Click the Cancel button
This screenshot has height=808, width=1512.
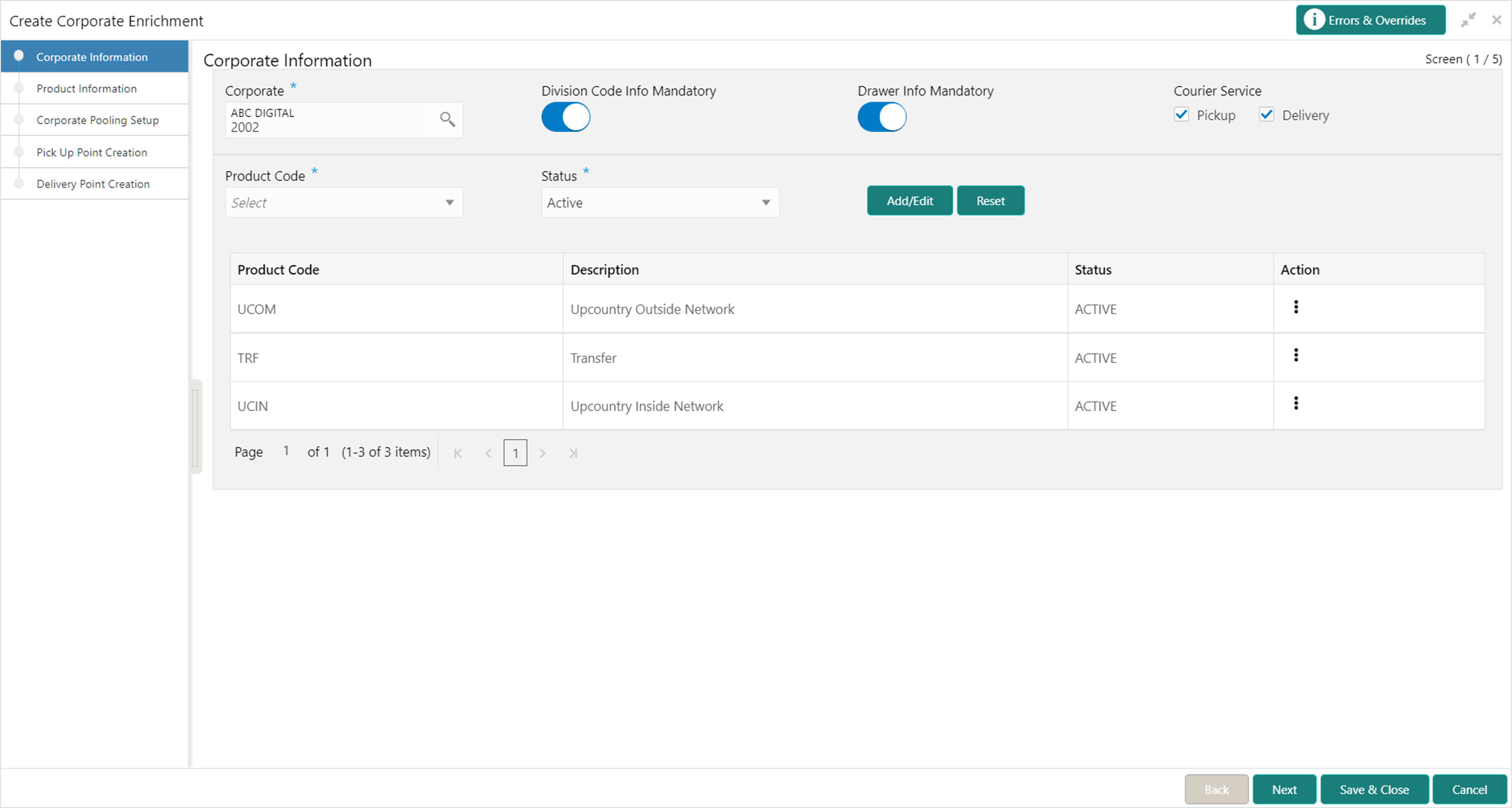(1470, 789)
